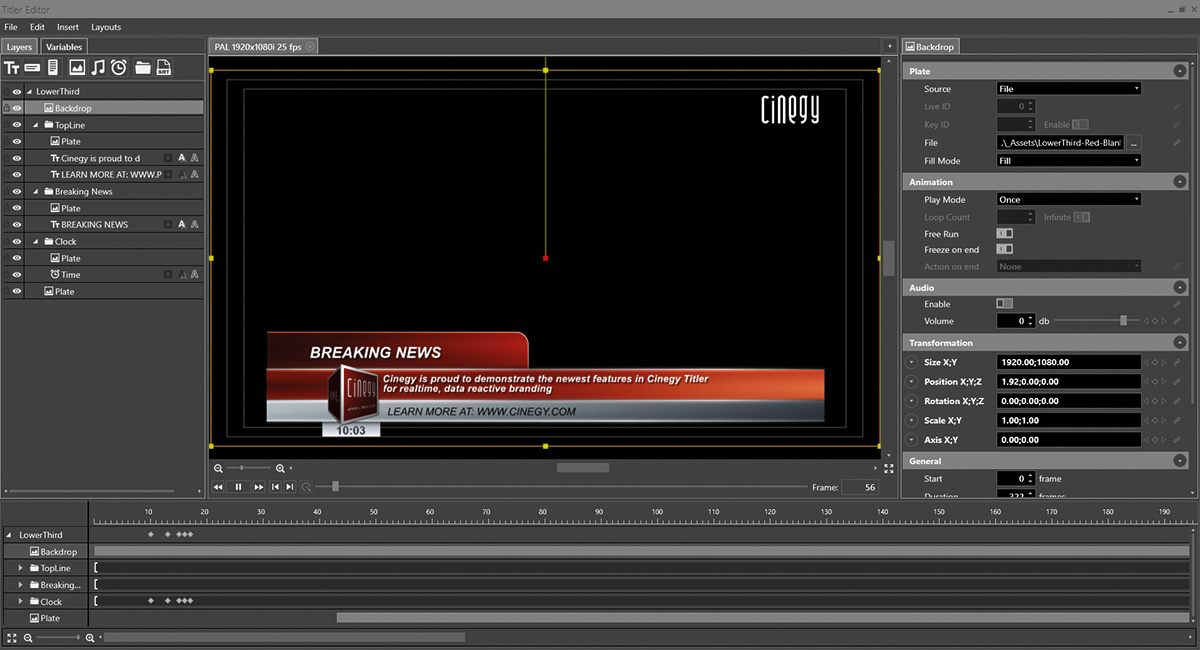This screenshot has height=650, width=1200.
Task: Add a new text object from toolbar
Action: click(x=12, y=68)
